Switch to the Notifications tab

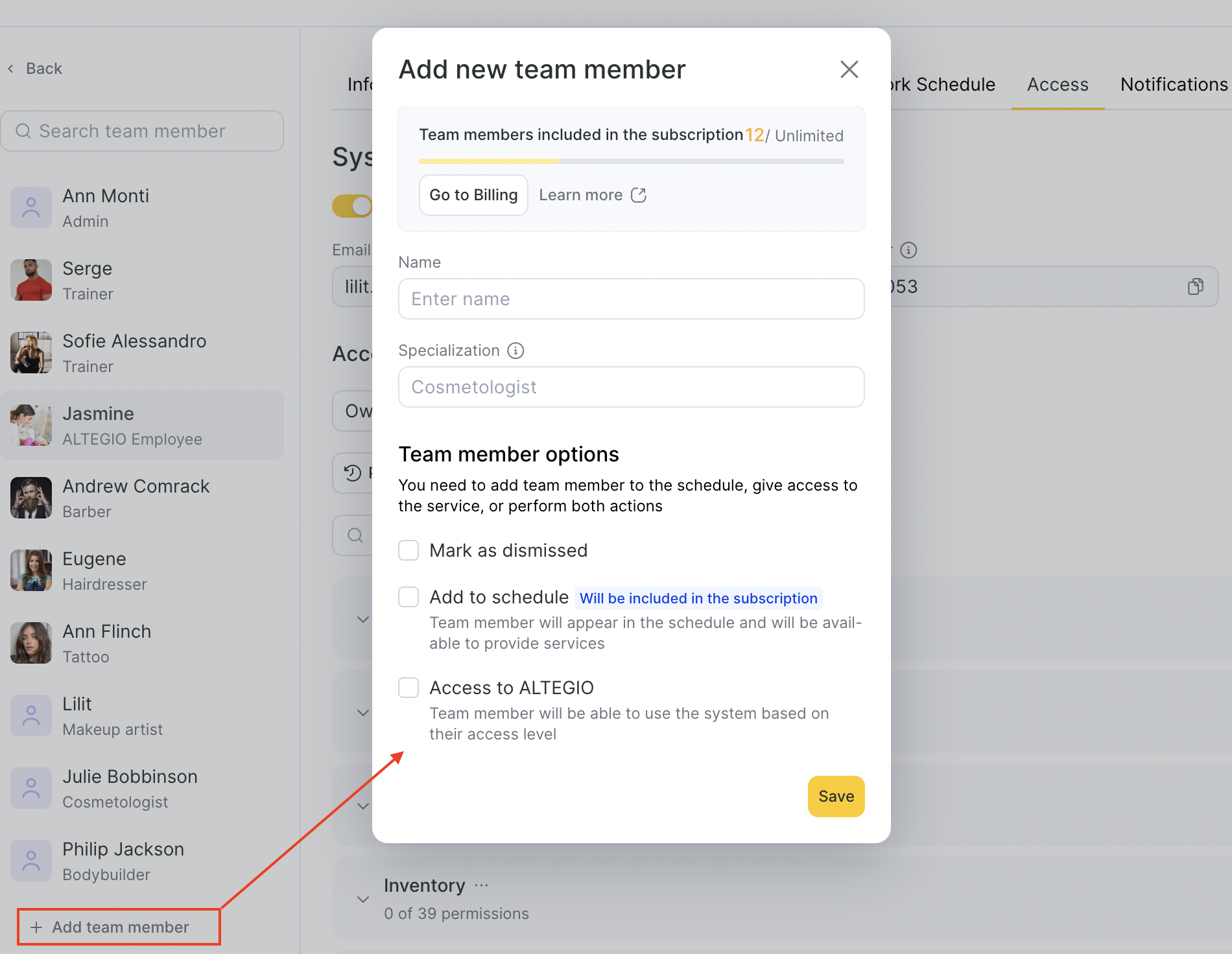pyautogui.click(x=1174, y=84)
